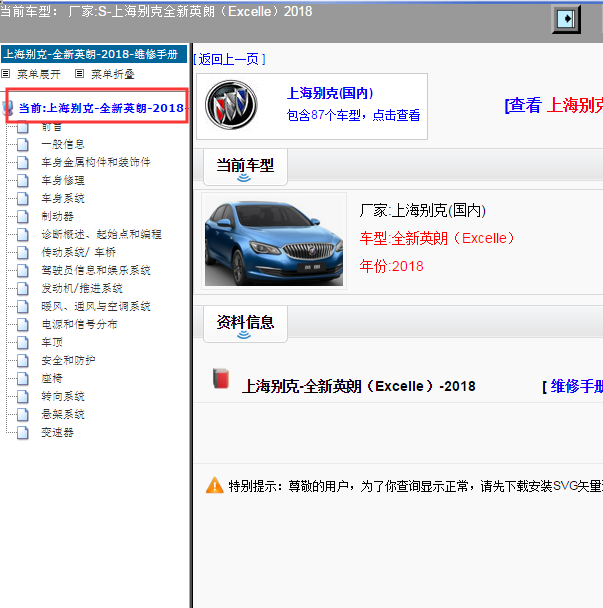Viewport: 603px width, 608px height.
Task: Click the 车型:全新英朗（Excelle） text
Action: (437, 238)
